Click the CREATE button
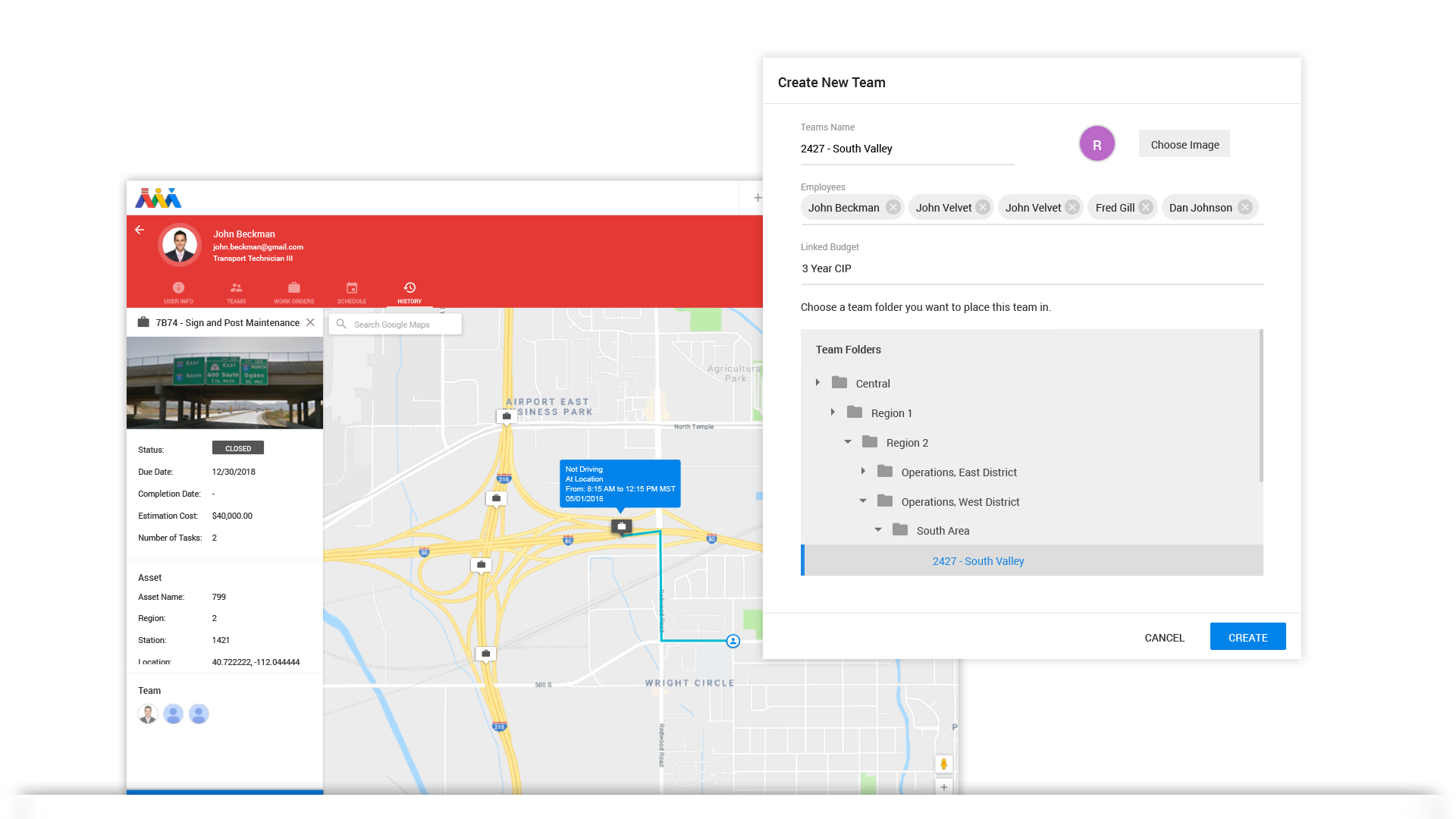This screenshot has height=819, width=1456. click(1247, 637)
